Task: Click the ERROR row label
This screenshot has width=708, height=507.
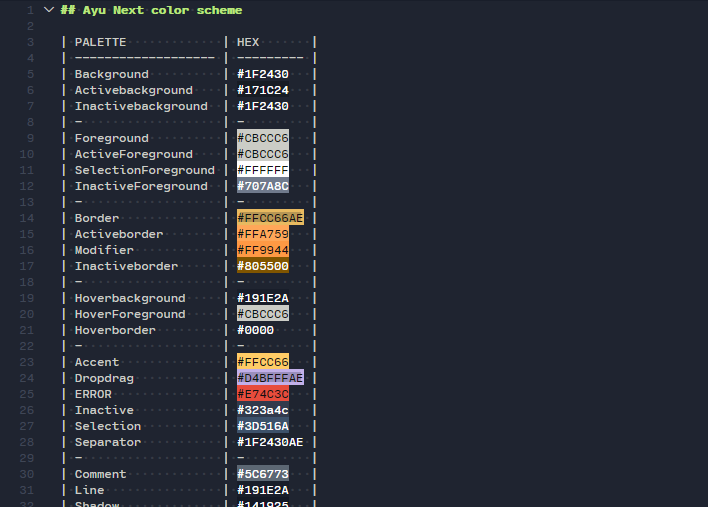Action: pos(93,394)
